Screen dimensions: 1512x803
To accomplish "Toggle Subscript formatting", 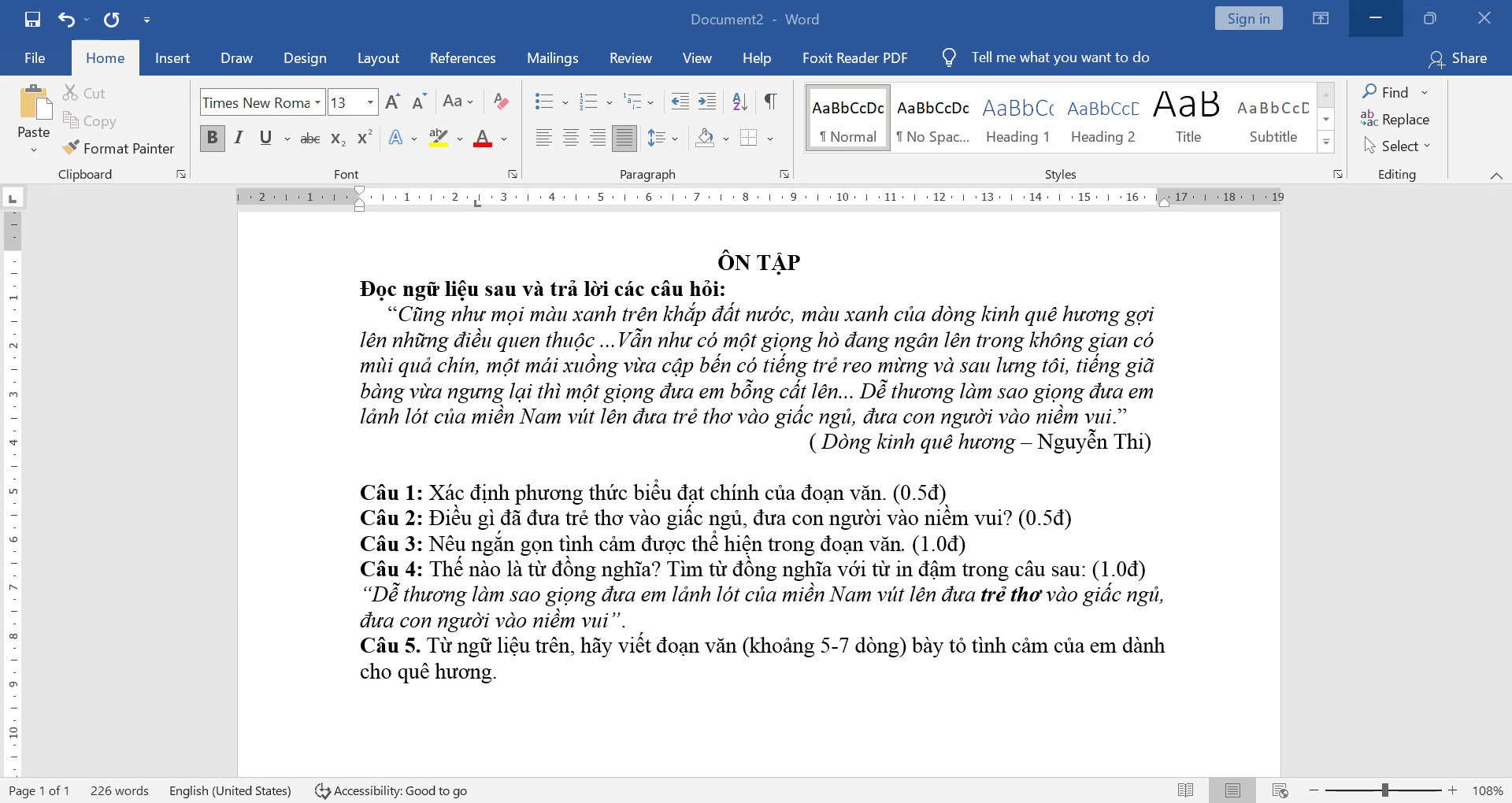I will (338, 139).
